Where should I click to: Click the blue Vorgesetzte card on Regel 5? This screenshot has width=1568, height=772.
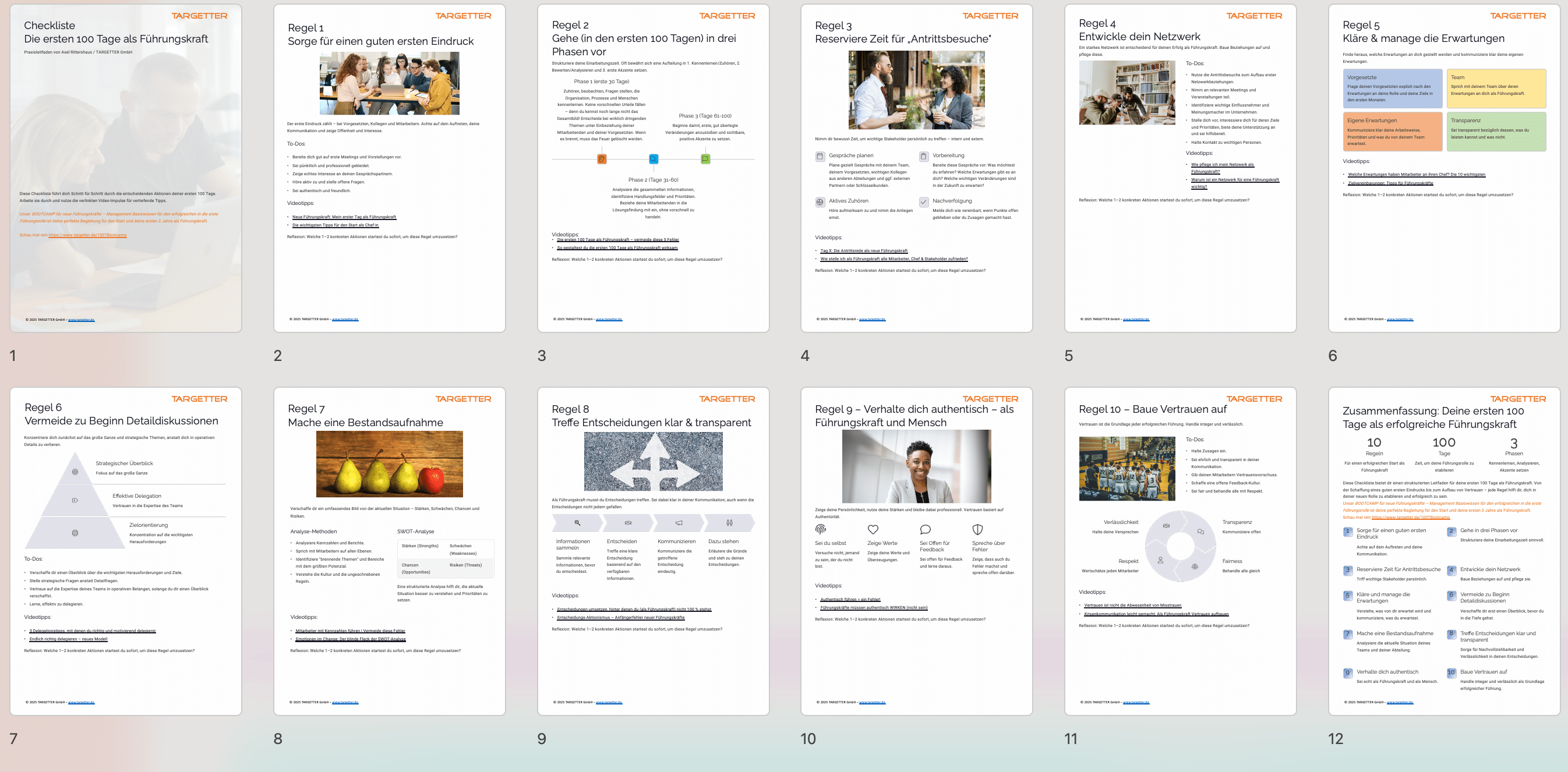coord(1393,88)
